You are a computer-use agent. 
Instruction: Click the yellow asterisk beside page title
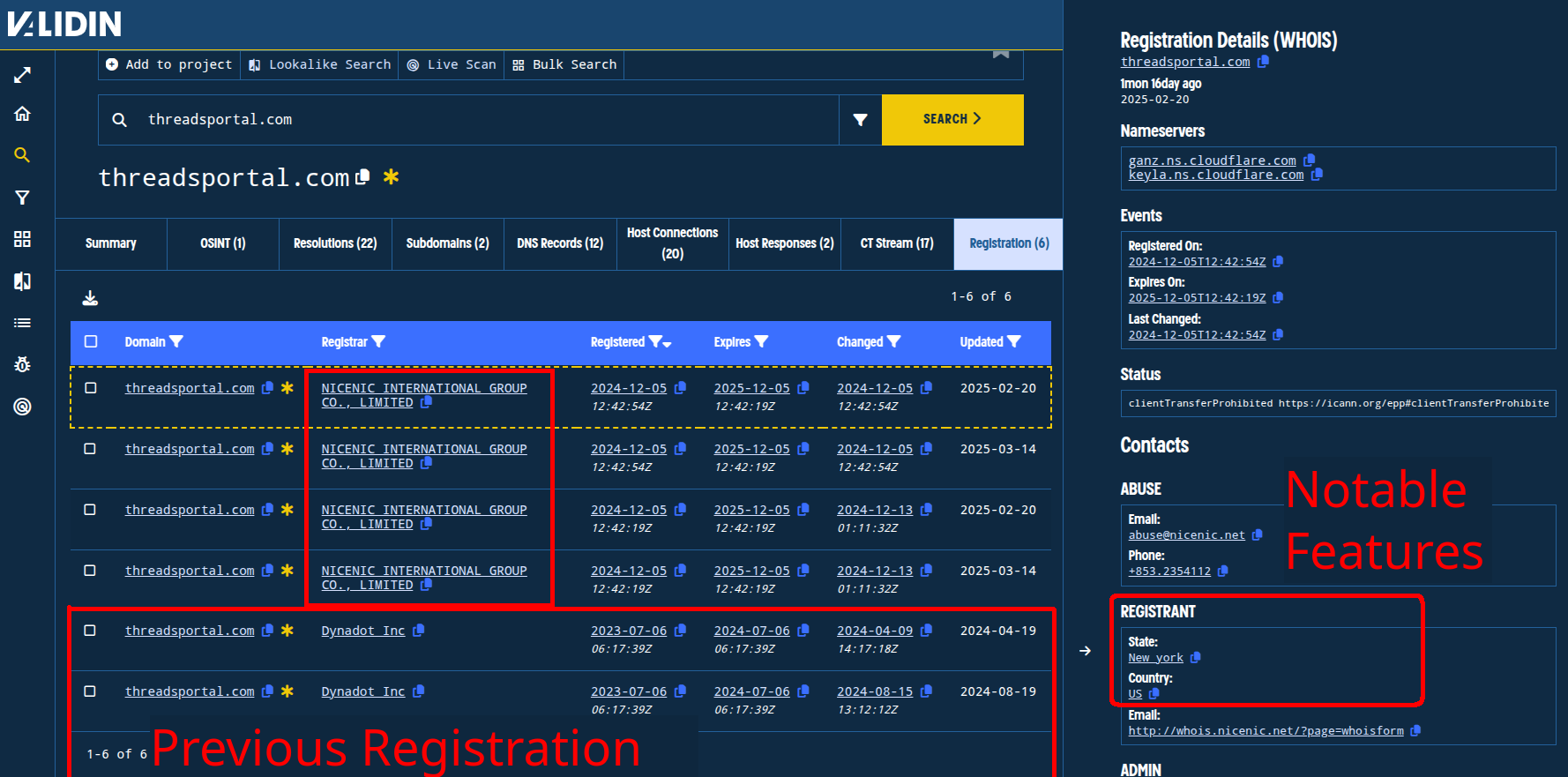point(391,176)
